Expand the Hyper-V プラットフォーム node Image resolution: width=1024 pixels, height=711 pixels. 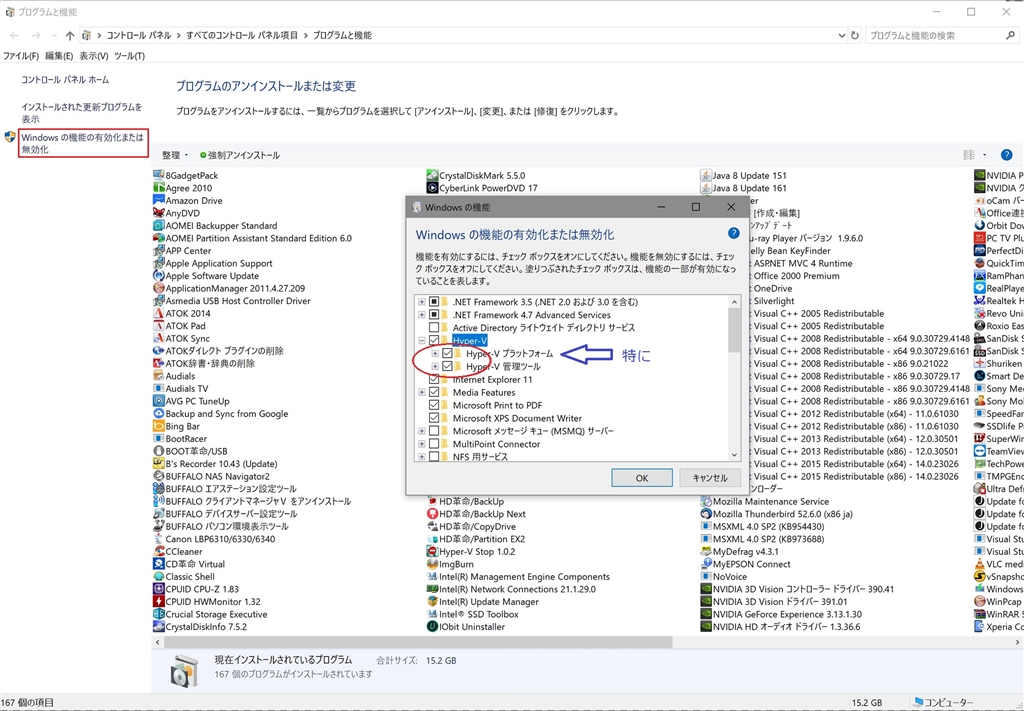pos(435,353)
